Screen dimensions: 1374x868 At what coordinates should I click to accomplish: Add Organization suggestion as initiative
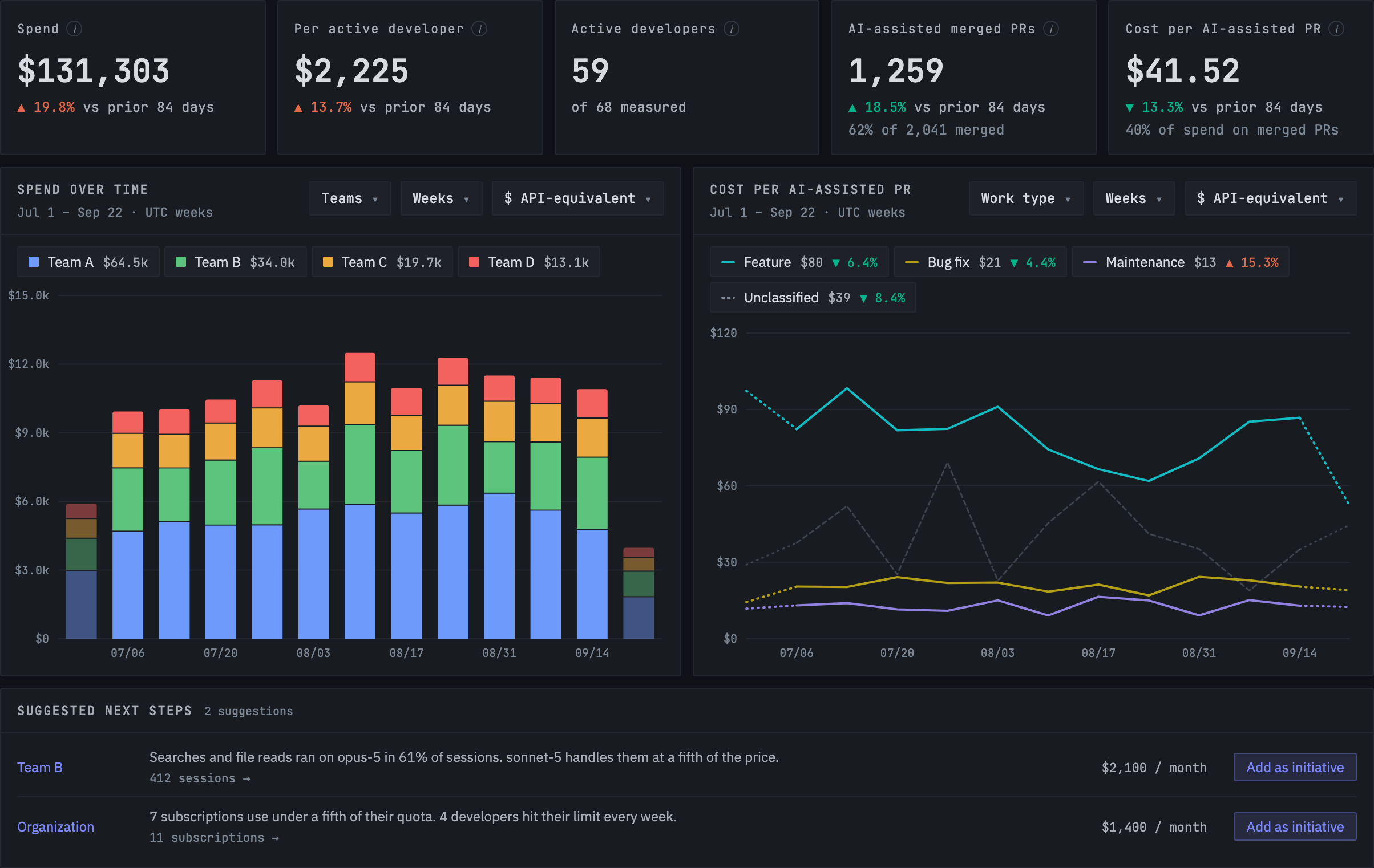[x=1295, y=827]
